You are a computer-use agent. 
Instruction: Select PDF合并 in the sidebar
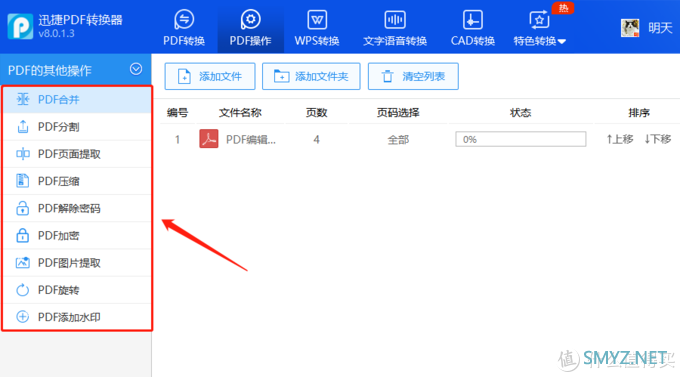pos(77,100)
